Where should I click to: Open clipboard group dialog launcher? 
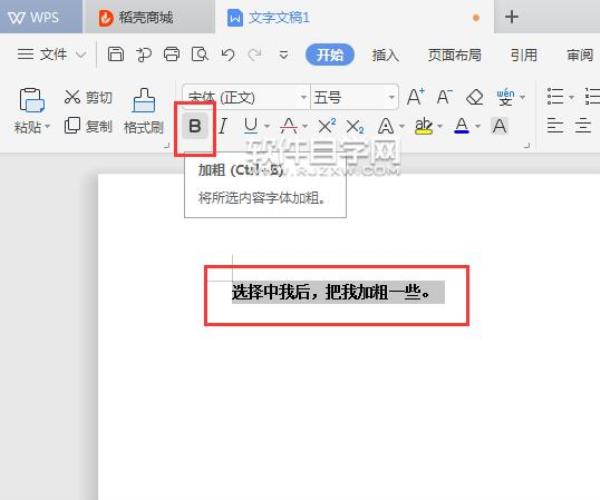point(166,145)
